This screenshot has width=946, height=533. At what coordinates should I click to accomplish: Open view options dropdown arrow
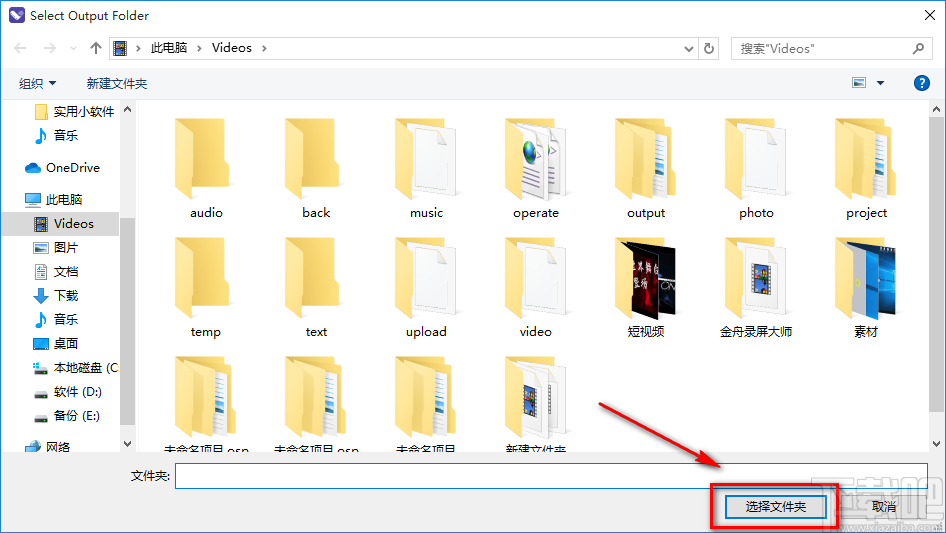tap(880, 83)
